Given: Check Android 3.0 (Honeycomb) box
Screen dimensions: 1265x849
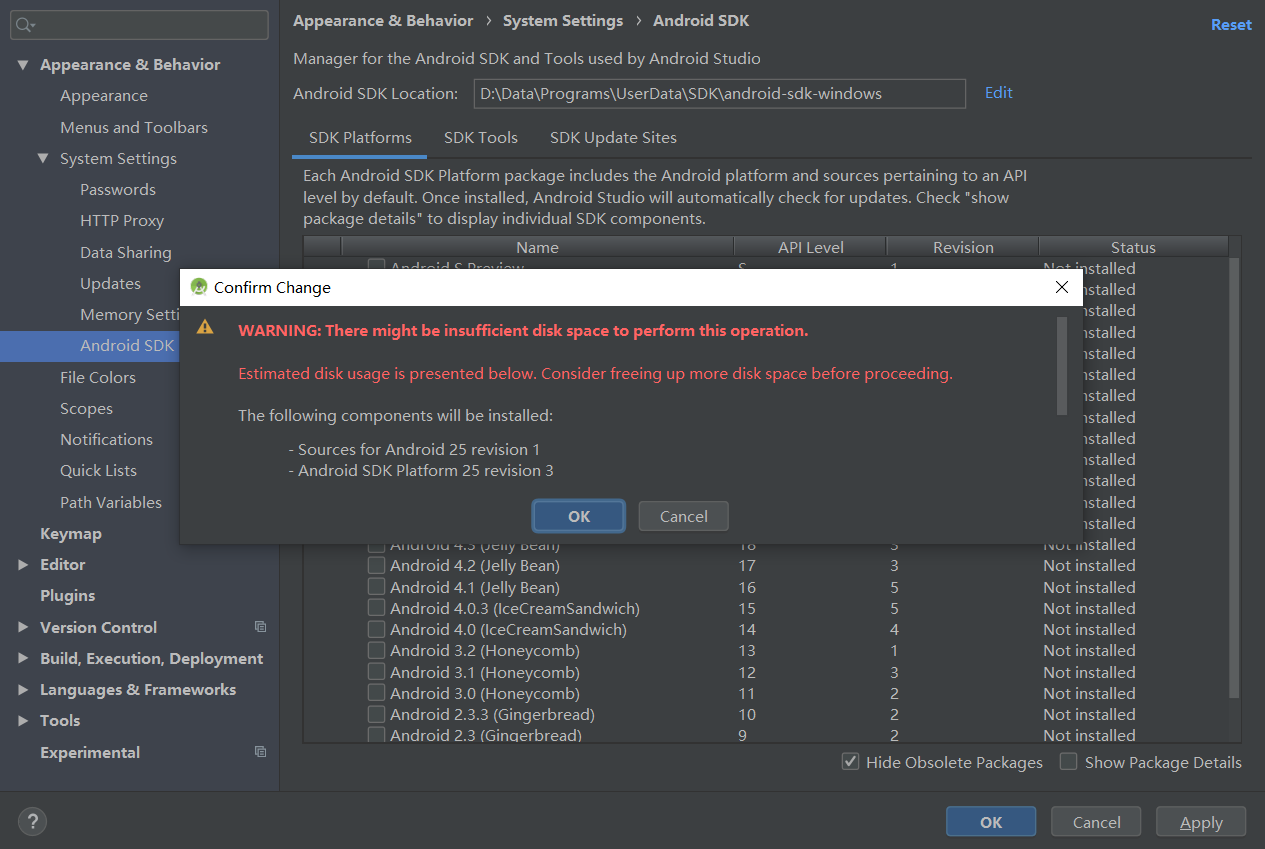Looking at the screenshot, I should (x=376, y=693).
